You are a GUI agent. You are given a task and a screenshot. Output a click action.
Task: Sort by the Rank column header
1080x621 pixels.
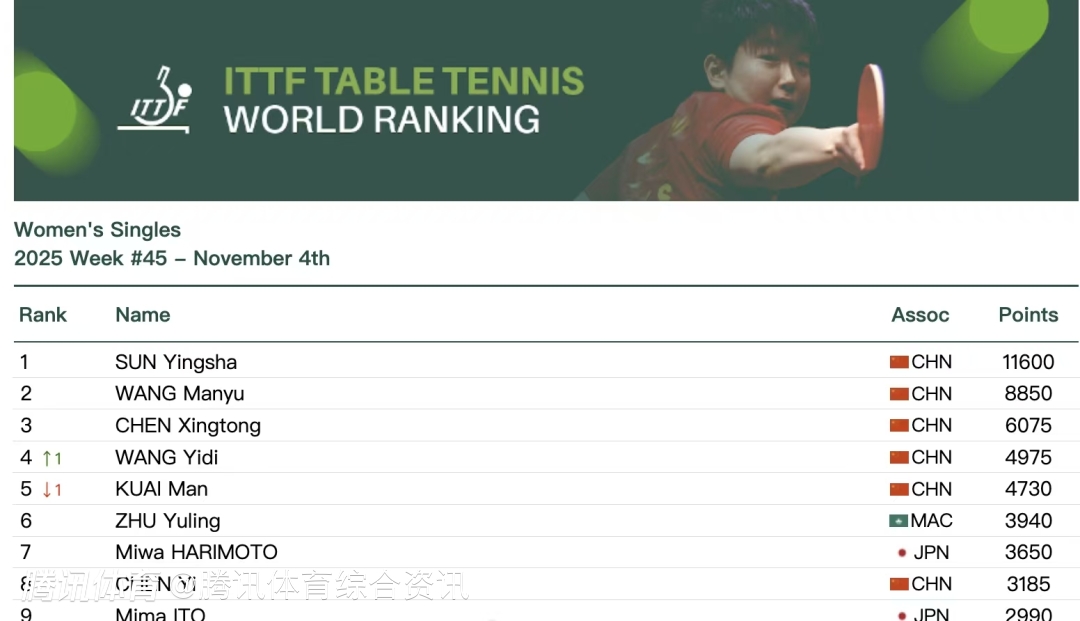pos(43,315)
